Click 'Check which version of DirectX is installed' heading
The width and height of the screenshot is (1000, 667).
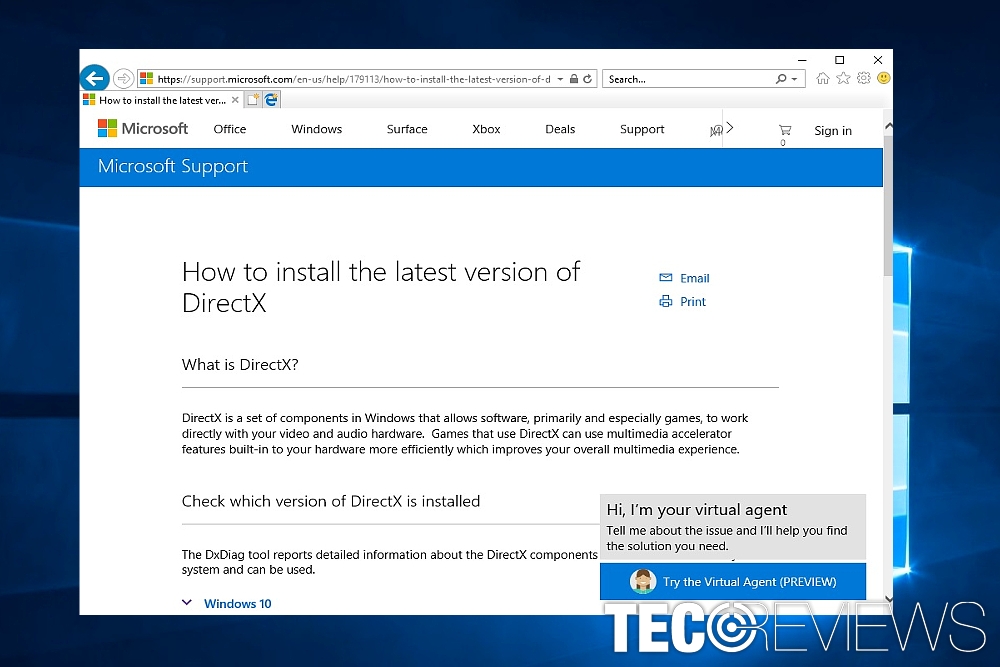(330, 501)
